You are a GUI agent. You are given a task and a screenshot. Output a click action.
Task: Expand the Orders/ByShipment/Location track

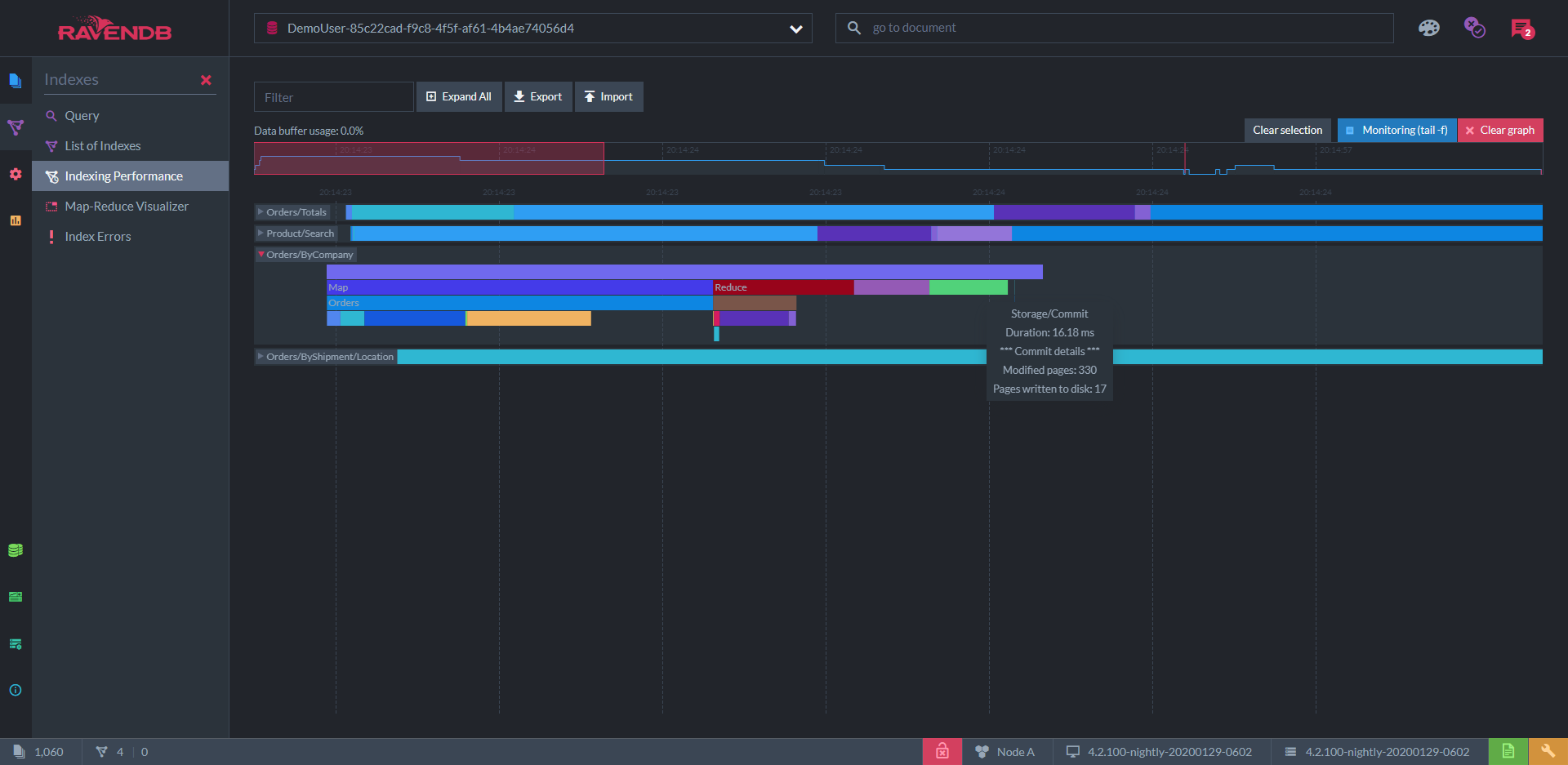[x=261, y=357]
